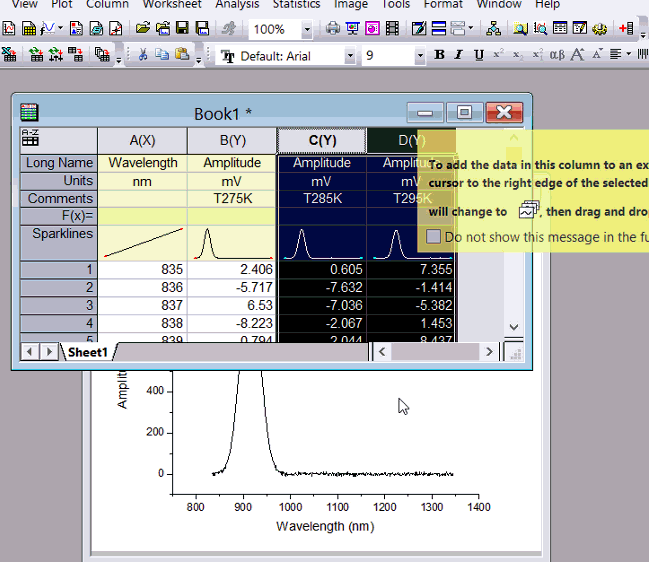Click the video builder film icon
The height and width of the screenshot is (566, 652).
(392, 29)
